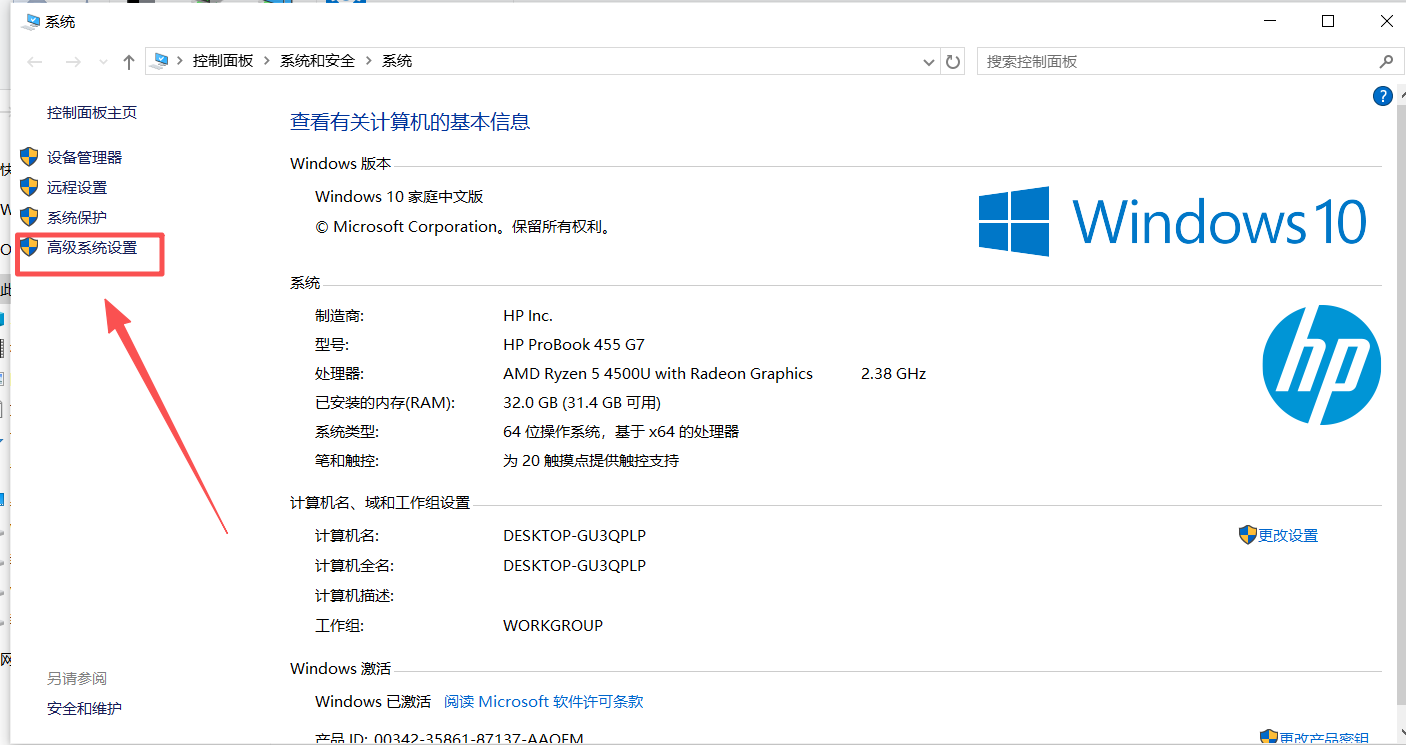This screenshot has width=1406, height=745.
Task: Select the text HP ProBook 455 G7
Action: click(x=574, y=345)
